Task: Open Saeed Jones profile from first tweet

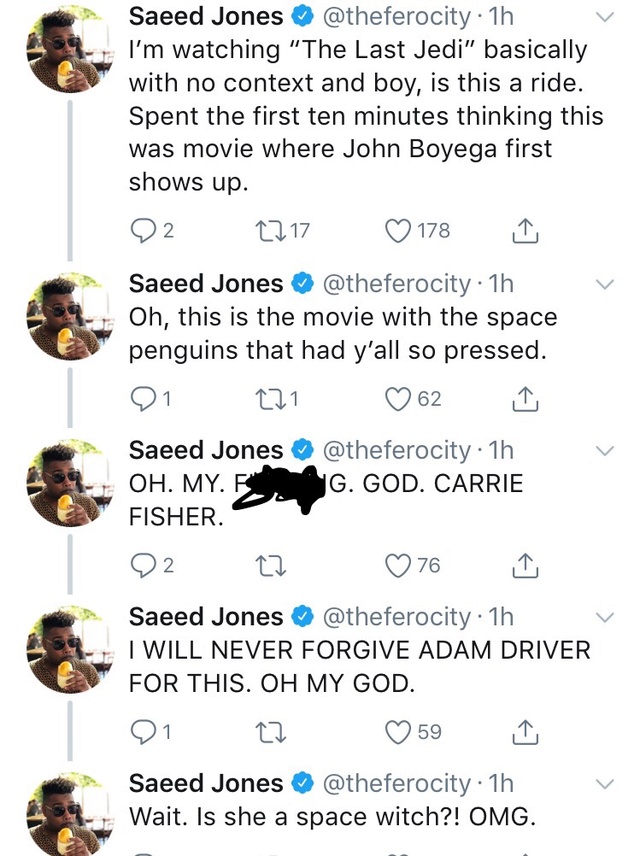Action: tap(206, 17)
